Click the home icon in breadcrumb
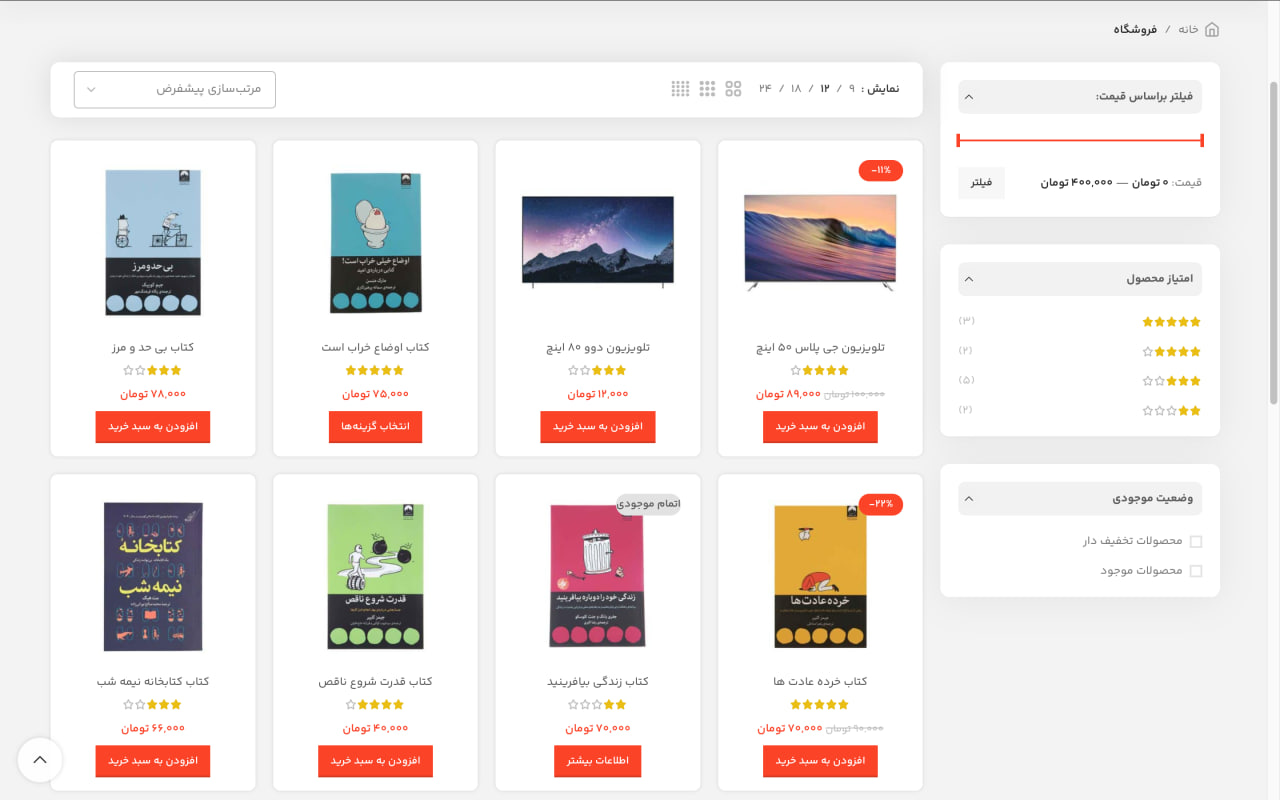This screenshot has height=800, width=1280. [x=1212, y=29]
